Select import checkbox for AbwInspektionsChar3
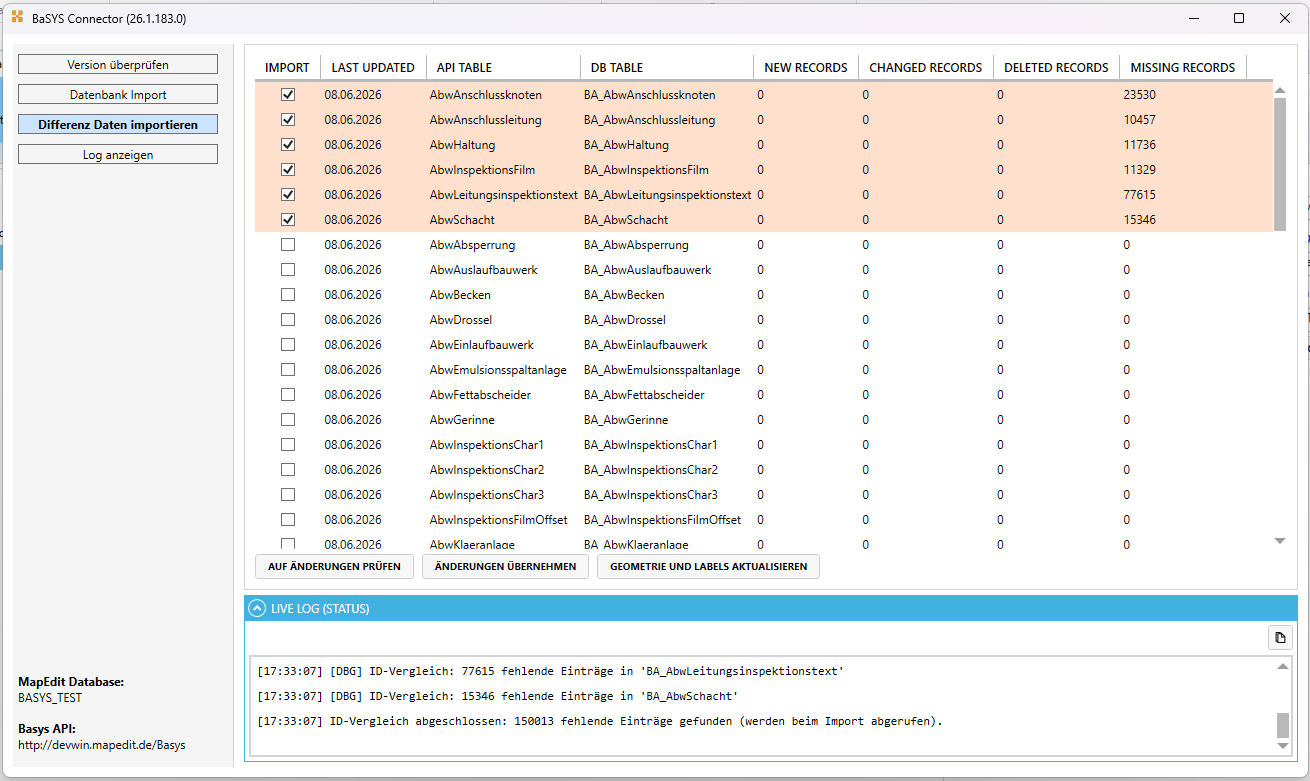The height and width of the screenshot is (781, 1310). [x=288, y=495]
